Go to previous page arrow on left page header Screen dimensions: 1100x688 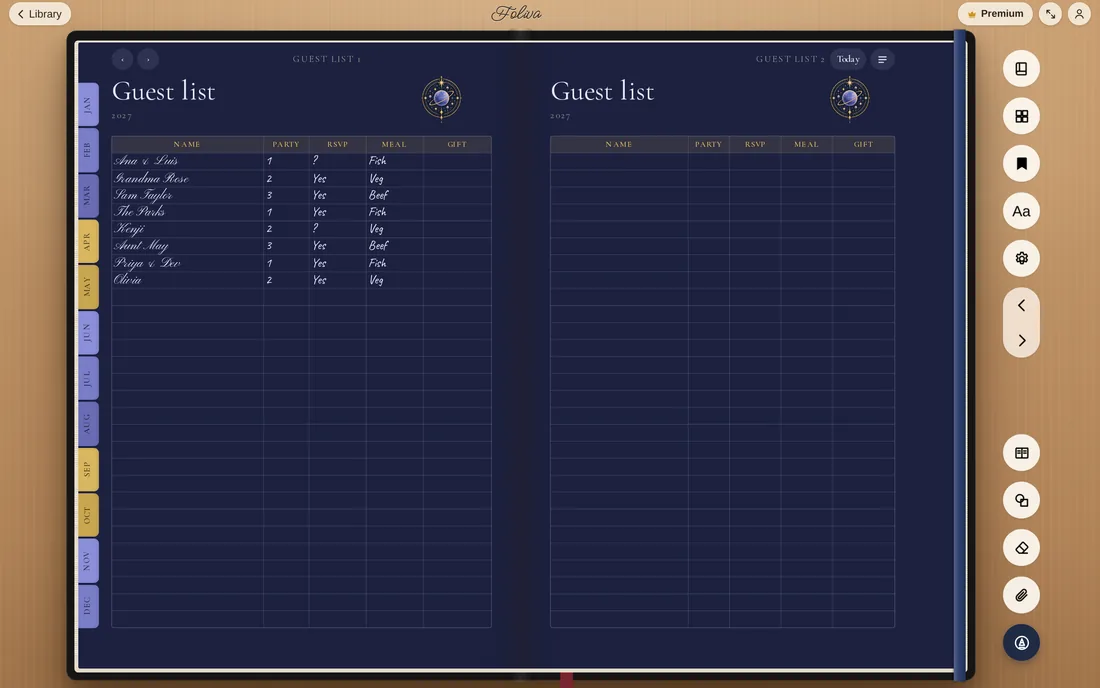pos(122,60)
